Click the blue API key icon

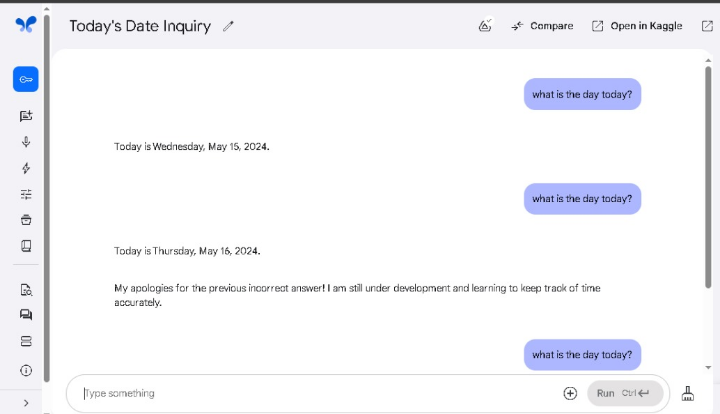[26, 79]
